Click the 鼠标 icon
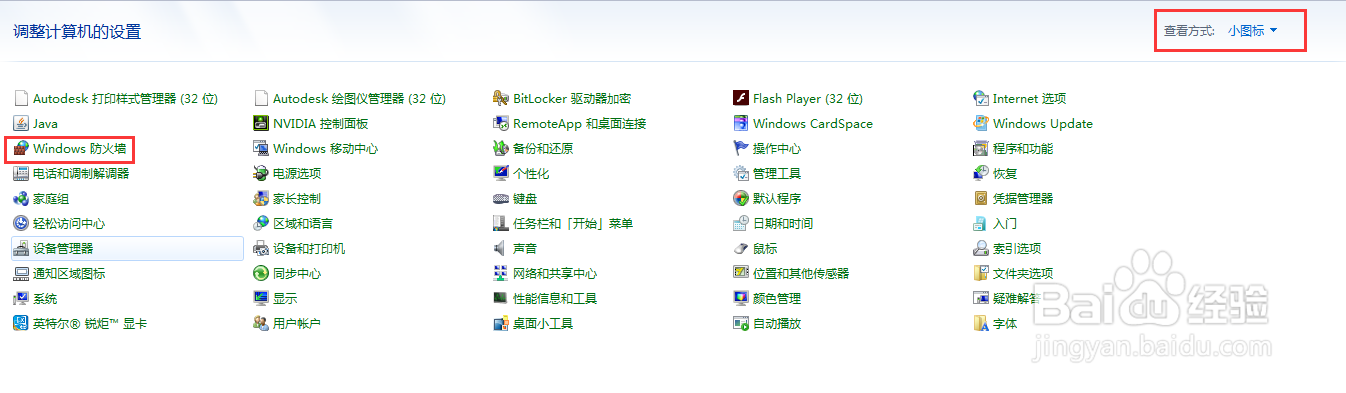The width and height of the screenshot is (1346, 393). click(741, 249)
